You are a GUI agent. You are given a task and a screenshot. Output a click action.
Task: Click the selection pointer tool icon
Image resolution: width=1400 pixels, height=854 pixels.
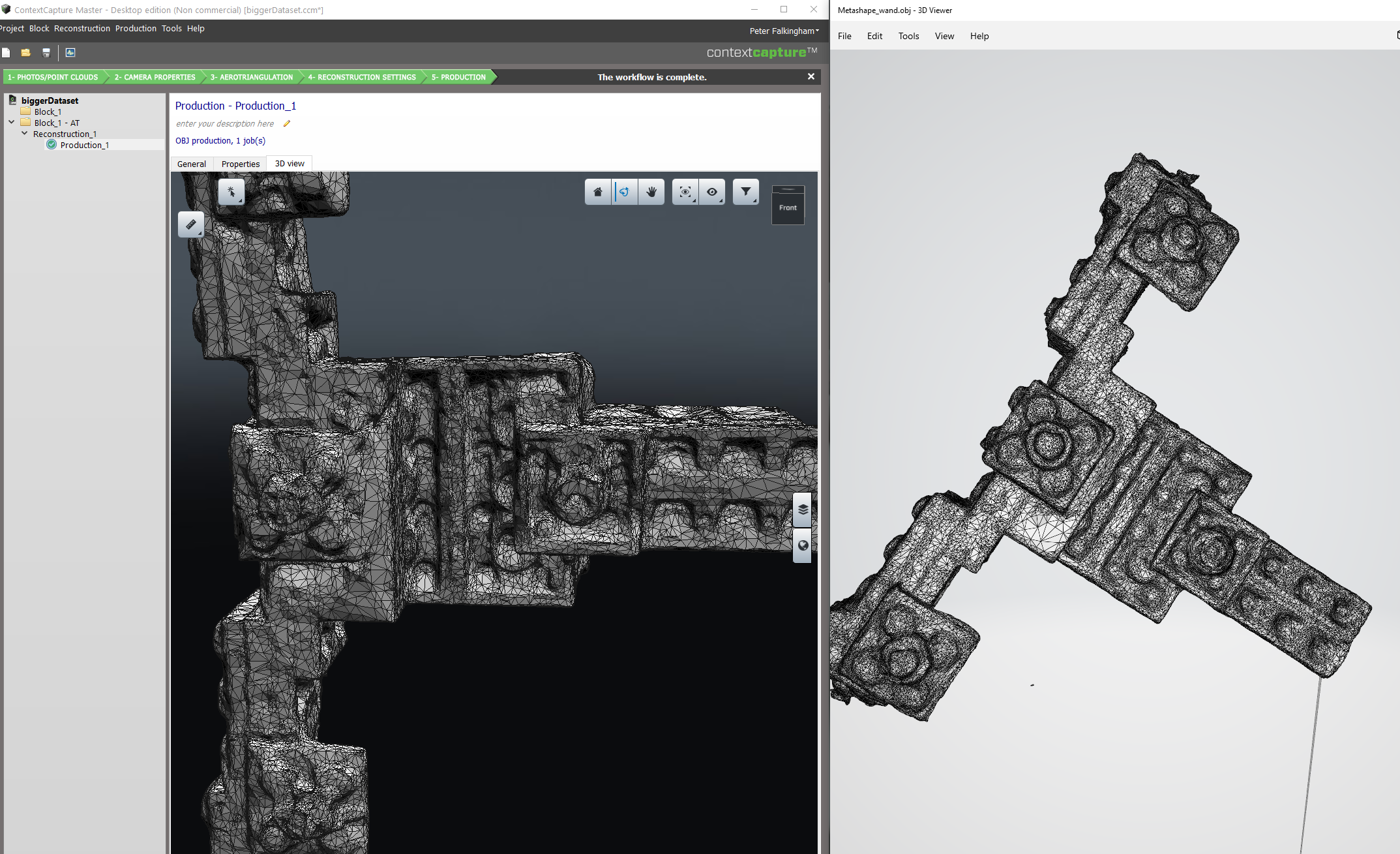pos(231,192)
